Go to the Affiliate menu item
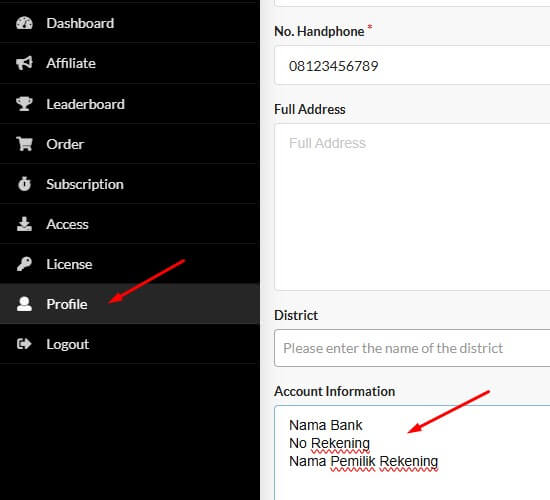 point(71,64)
